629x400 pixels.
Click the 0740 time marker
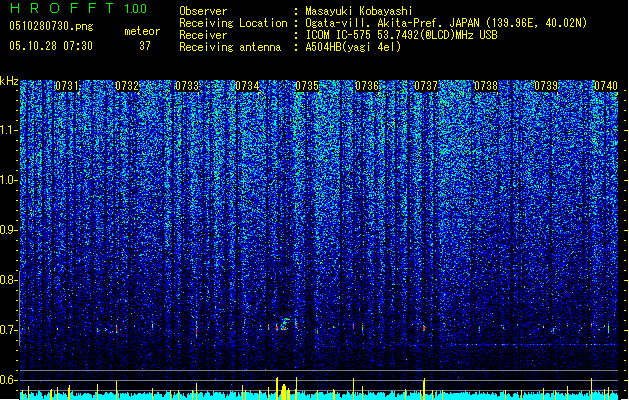pos(606,86)
